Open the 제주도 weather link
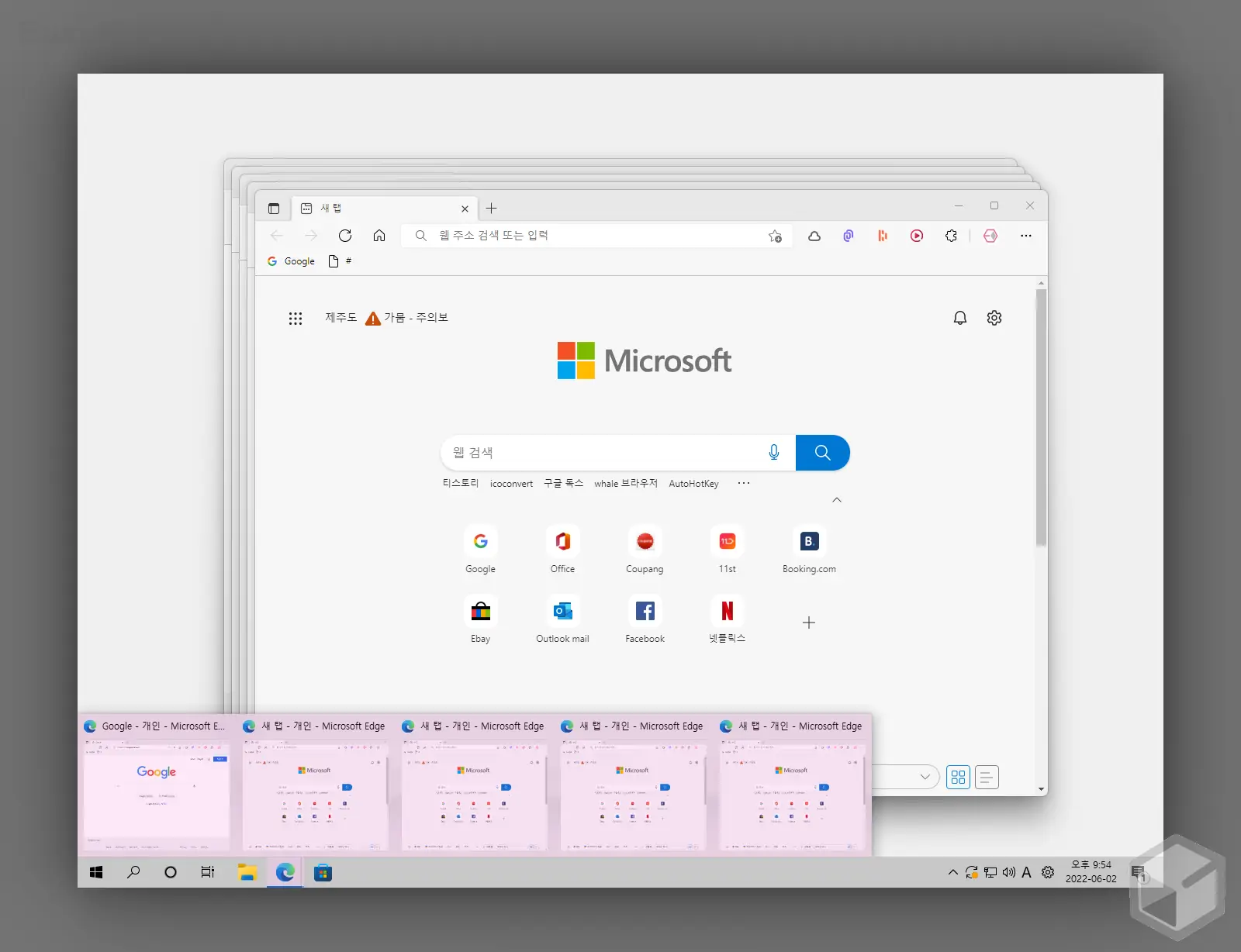The image size is (1241, 952). click(x=340, y=318)
